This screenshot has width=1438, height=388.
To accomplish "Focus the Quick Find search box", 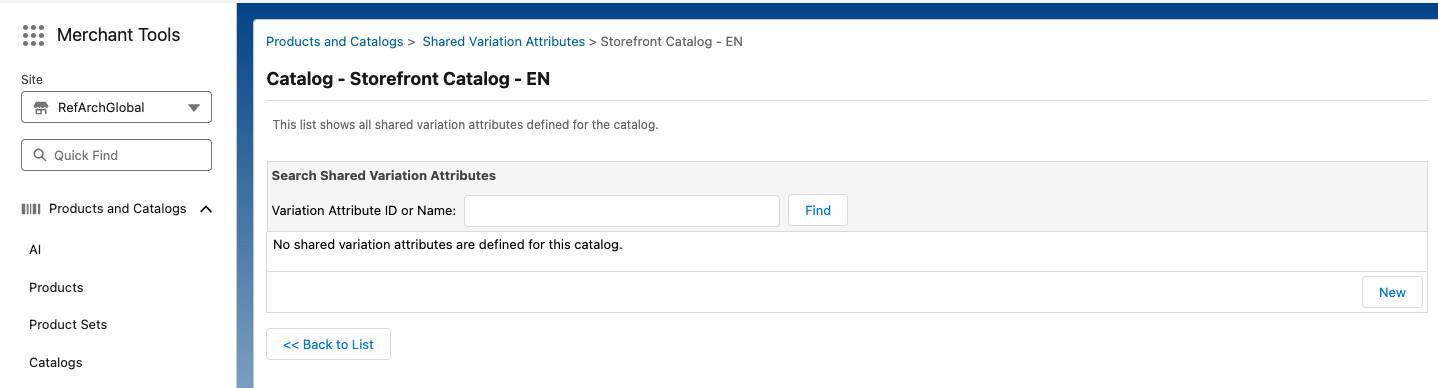I will (116, 155).
